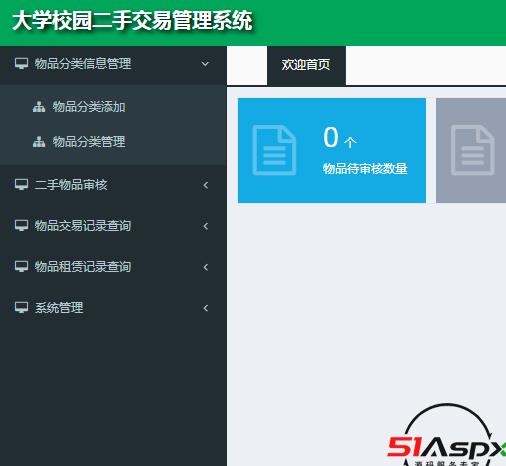The height and width of the screenshot is (466, 506).
Task: Switch to the 欢迎首页 tab
Action: pos(306,65)
